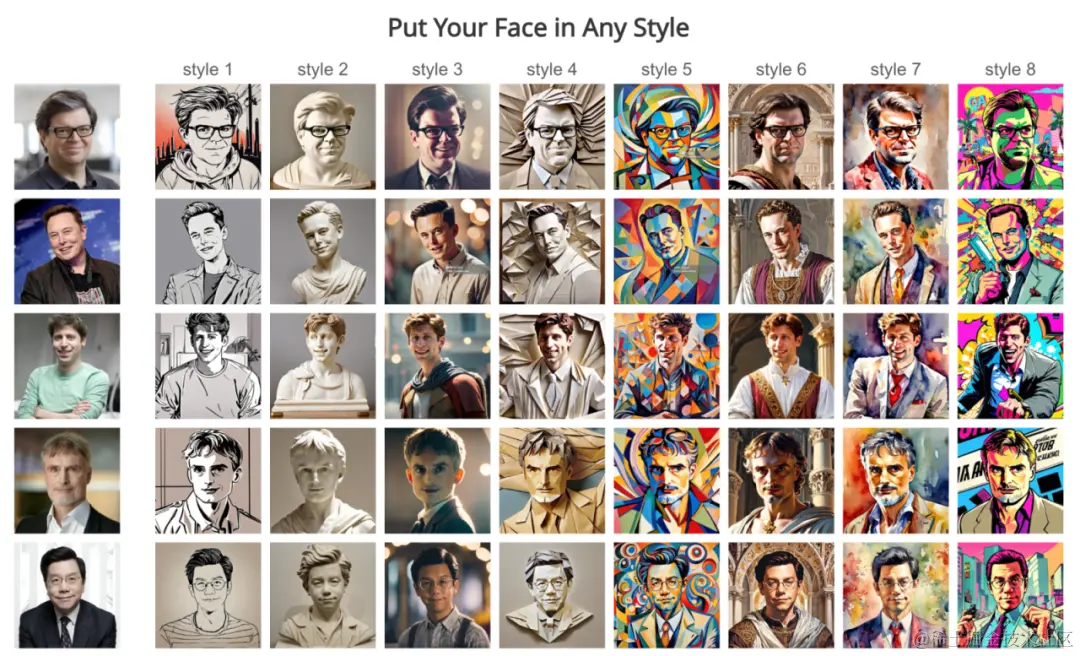
Task: Select the style 4 origami bust in the bottom row
Action: (x=552, y=595)
